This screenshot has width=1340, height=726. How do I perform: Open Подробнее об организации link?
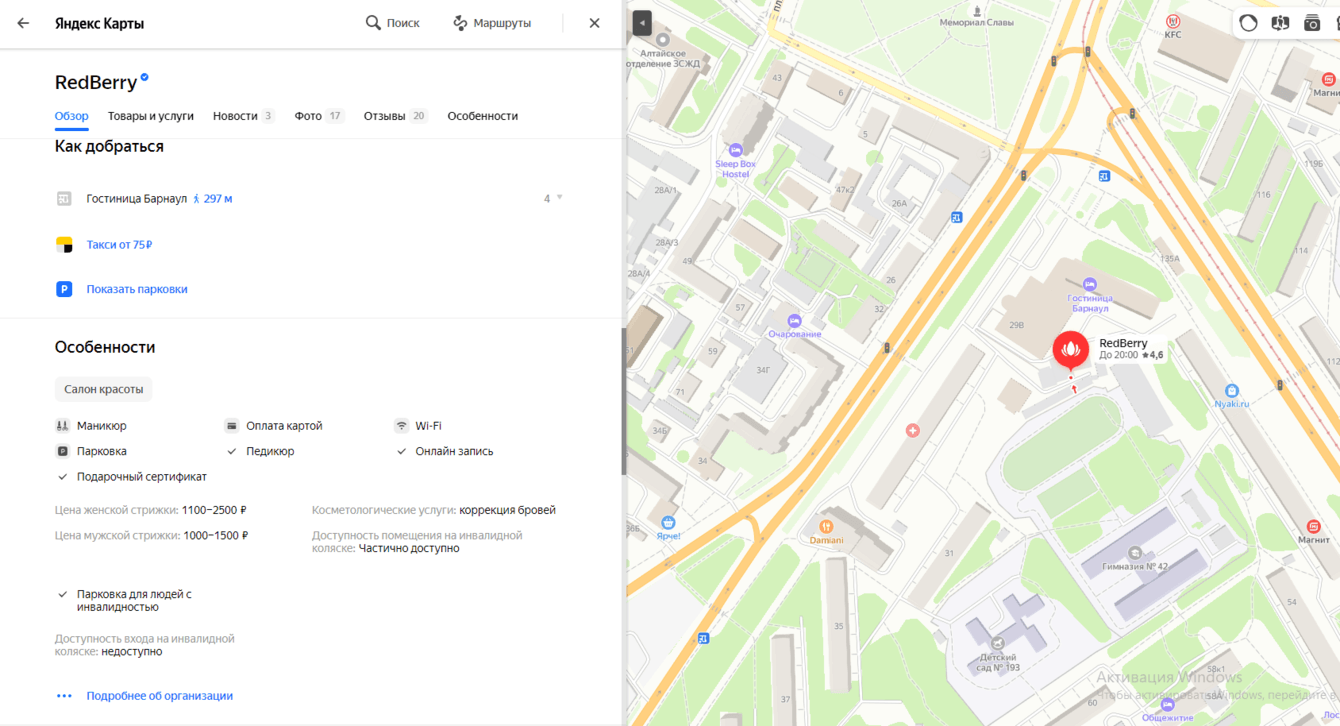click(x=160, y=696)
